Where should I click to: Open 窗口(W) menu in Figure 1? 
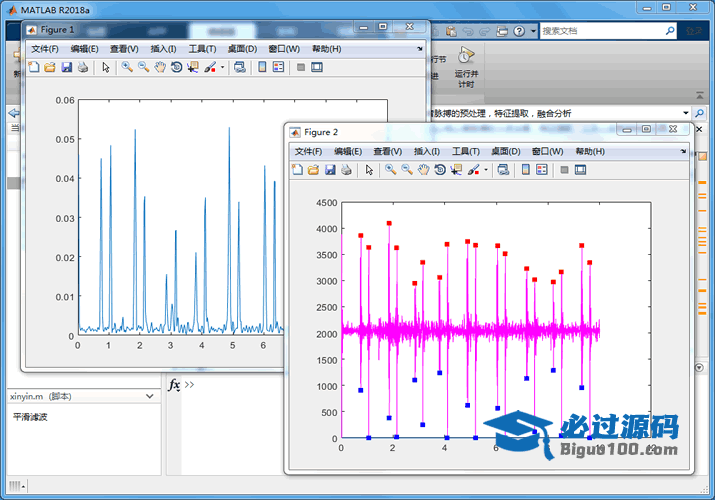tap(284, 49)
